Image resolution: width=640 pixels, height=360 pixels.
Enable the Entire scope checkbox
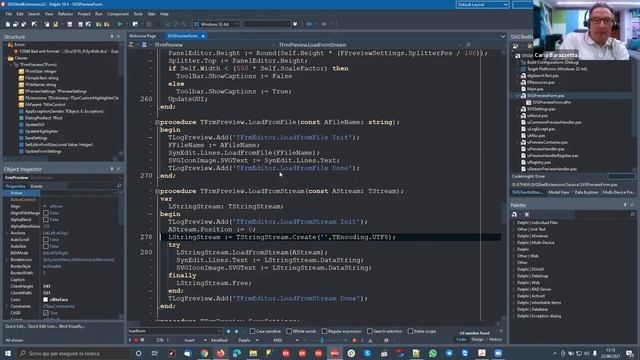pos(410,331)
